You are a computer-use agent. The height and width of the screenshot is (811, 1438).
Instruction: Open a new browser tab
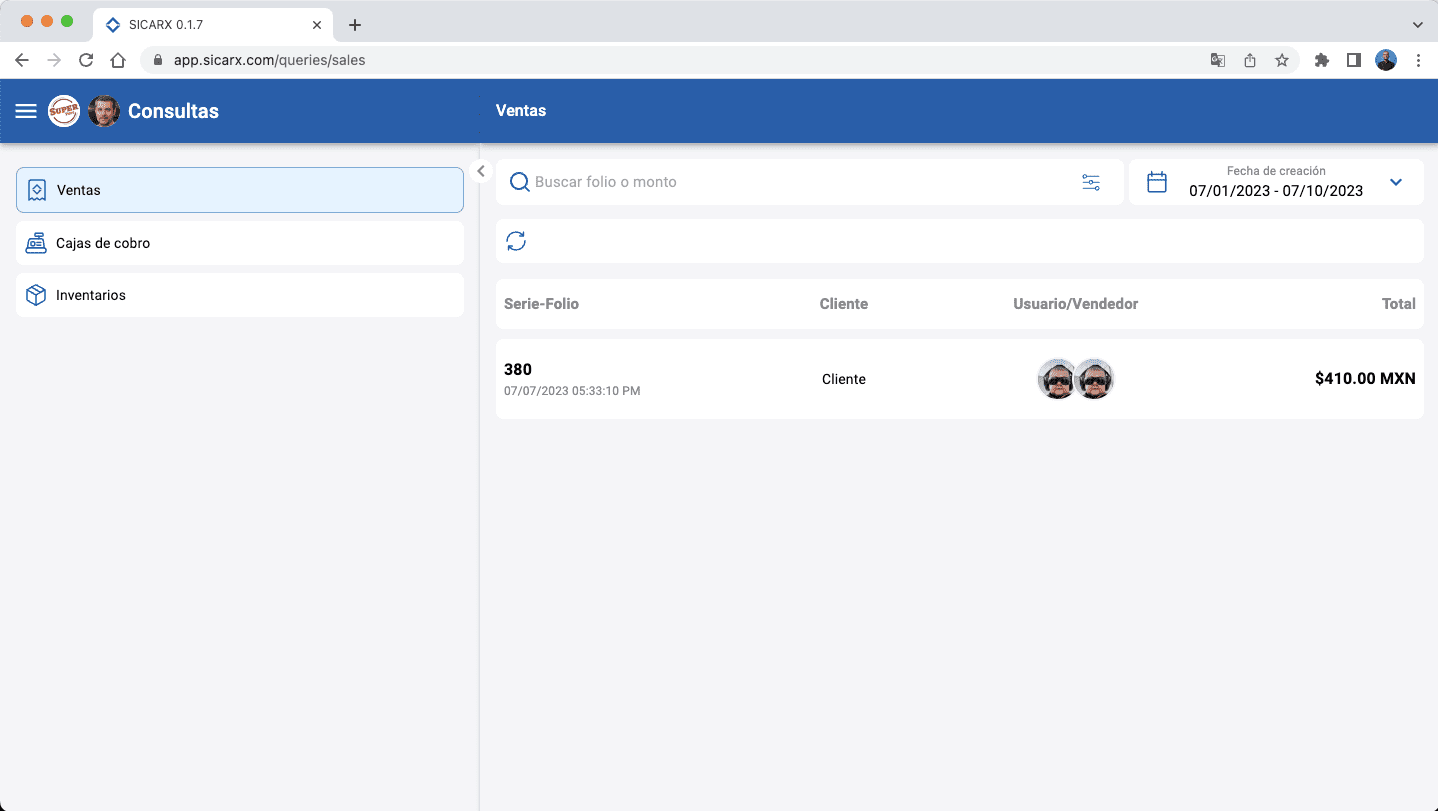(354, 25)
